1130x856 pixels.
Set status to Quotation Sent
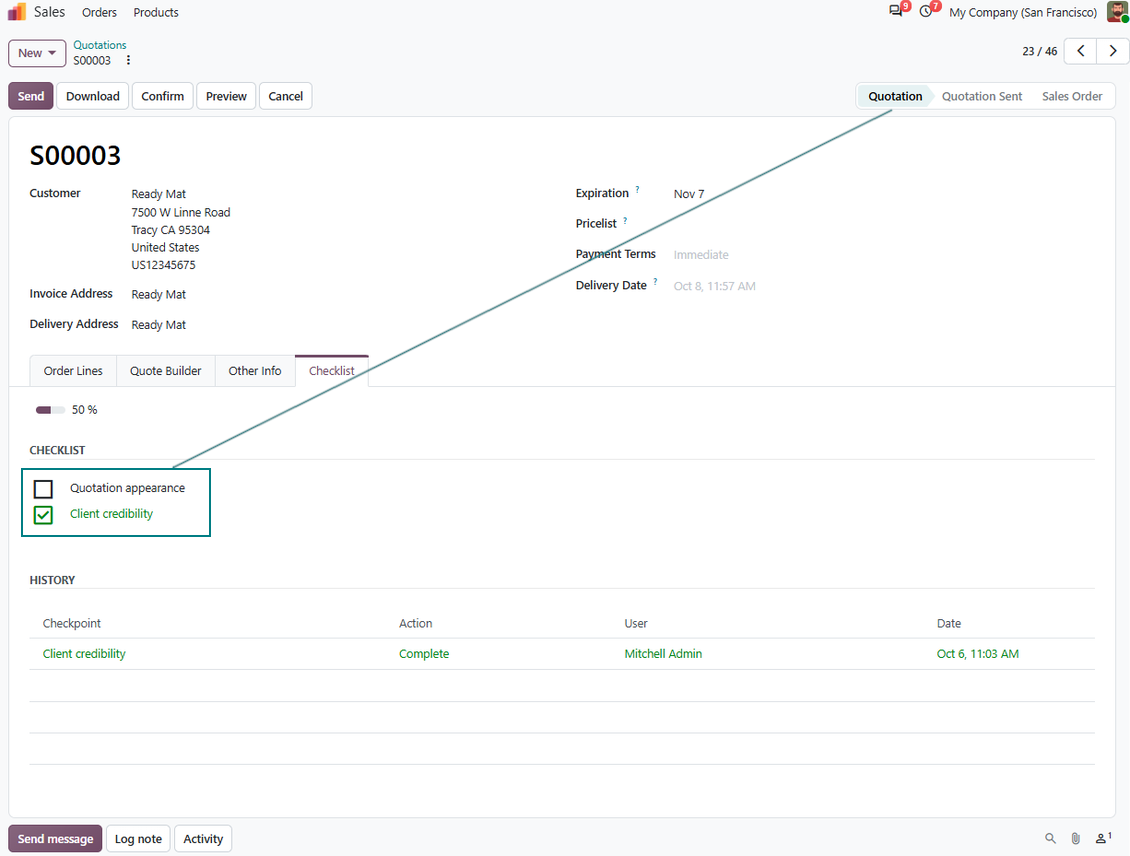(x=982, y=96)
